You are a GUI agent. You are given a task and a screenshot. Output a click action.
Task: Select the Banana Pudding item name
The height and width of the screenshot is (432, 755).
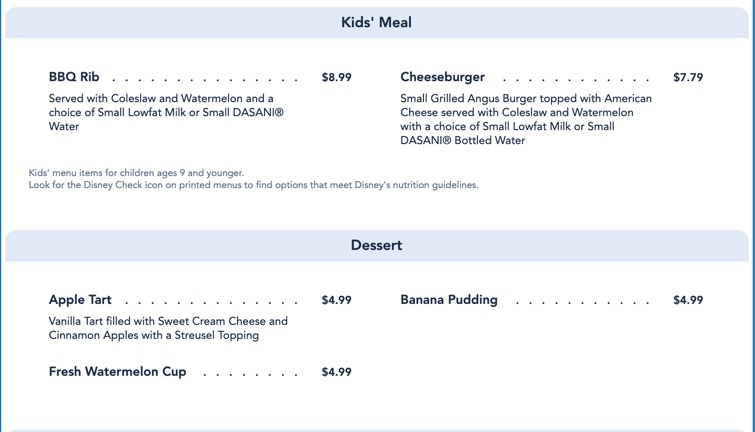tap(449, 300)
